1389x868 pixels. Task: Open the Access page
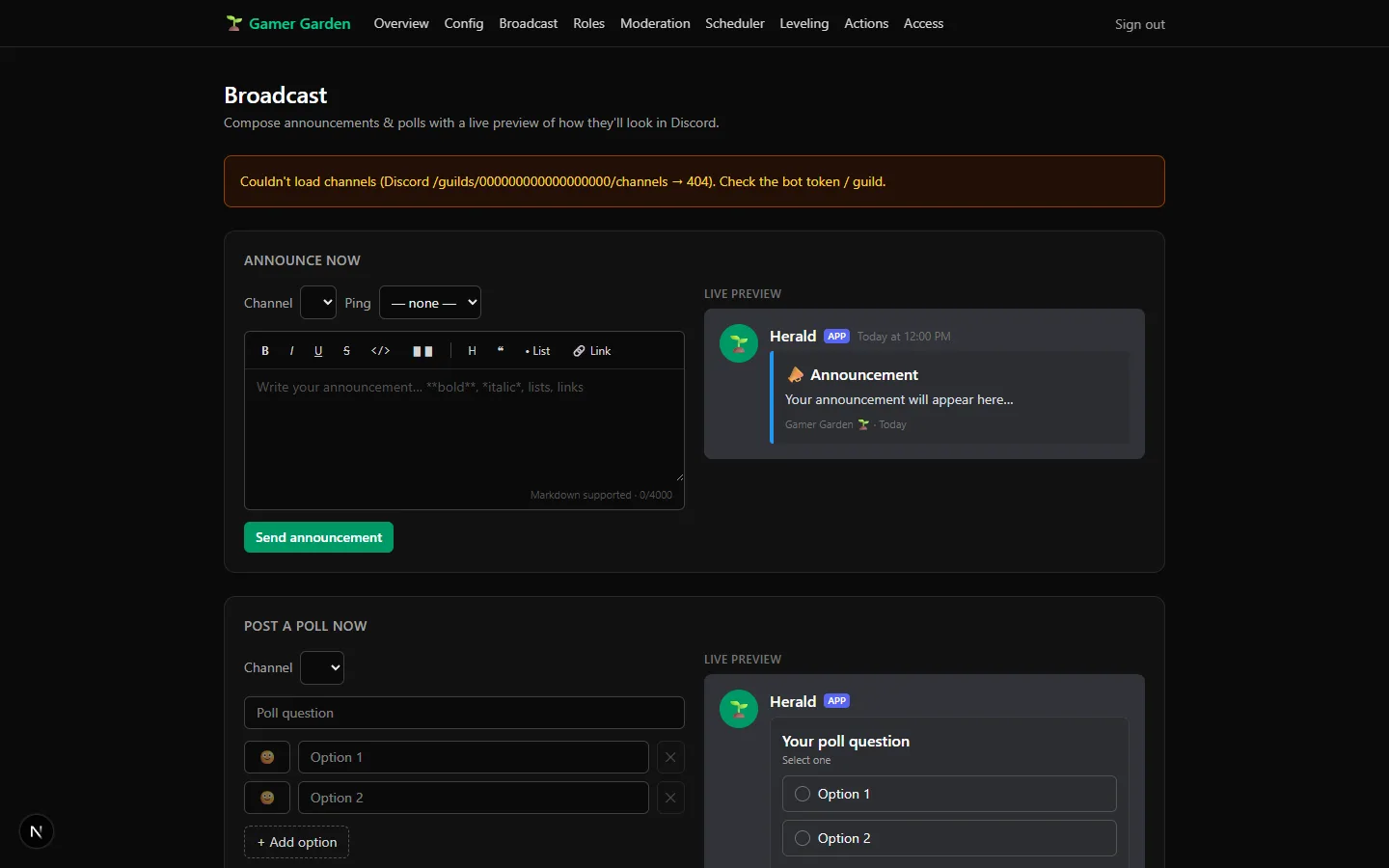click(x=923, y=23)
